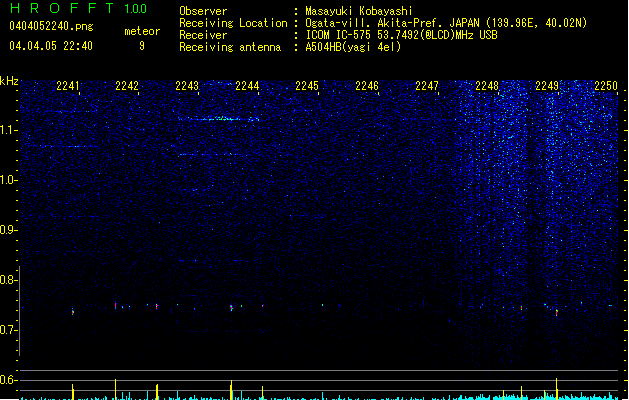Click the observer name Masayuki Kobayashi

point(359,11)
